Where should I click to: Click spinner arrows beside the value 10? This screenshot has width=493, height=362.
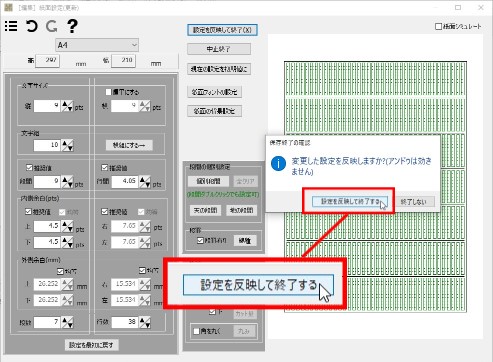[68, 145]
